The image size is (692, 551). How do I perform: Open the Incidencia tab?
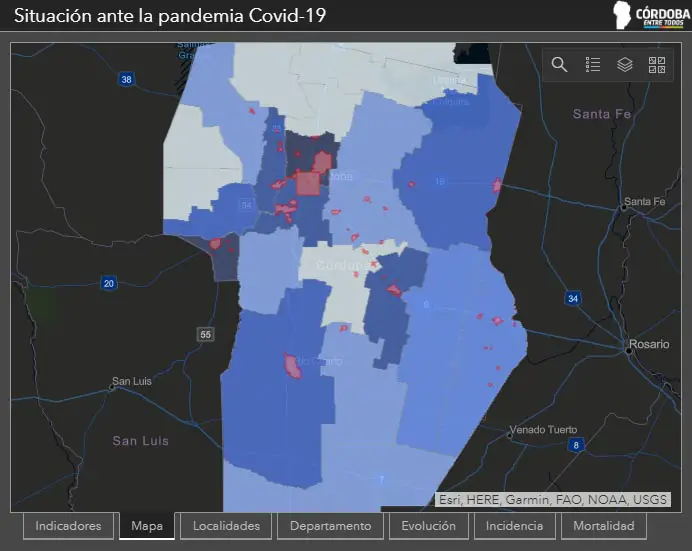(514, 526)
